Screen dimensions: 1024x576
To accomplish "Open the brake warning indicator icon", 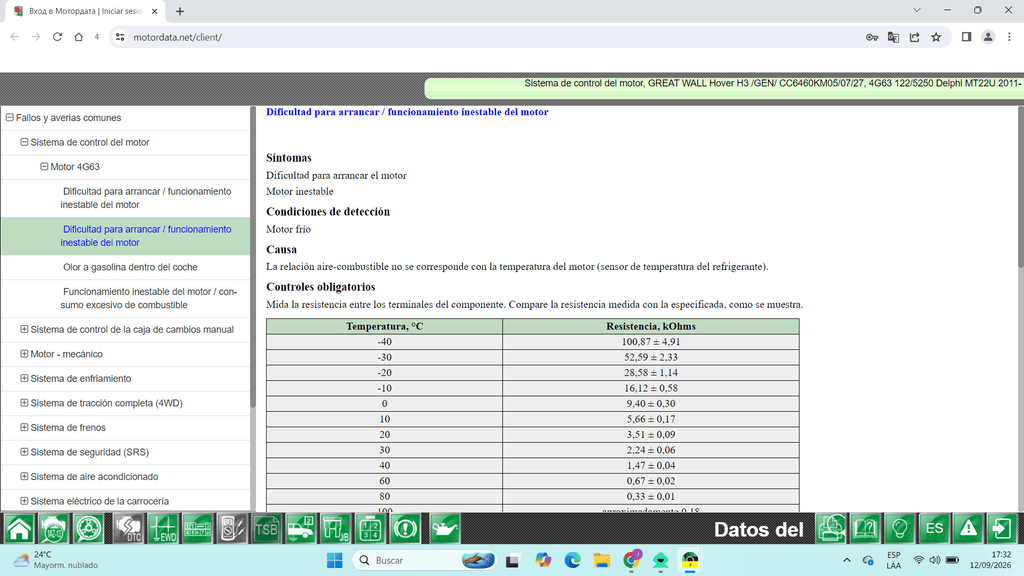I will pos(405,528).
